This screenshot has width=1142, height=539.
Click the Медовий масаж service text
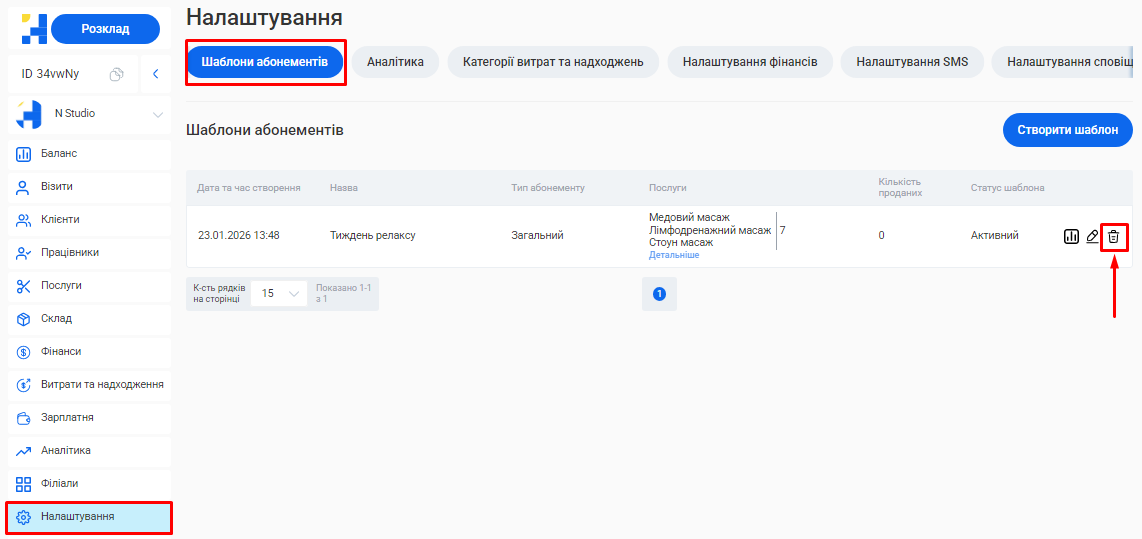(688, 218)
